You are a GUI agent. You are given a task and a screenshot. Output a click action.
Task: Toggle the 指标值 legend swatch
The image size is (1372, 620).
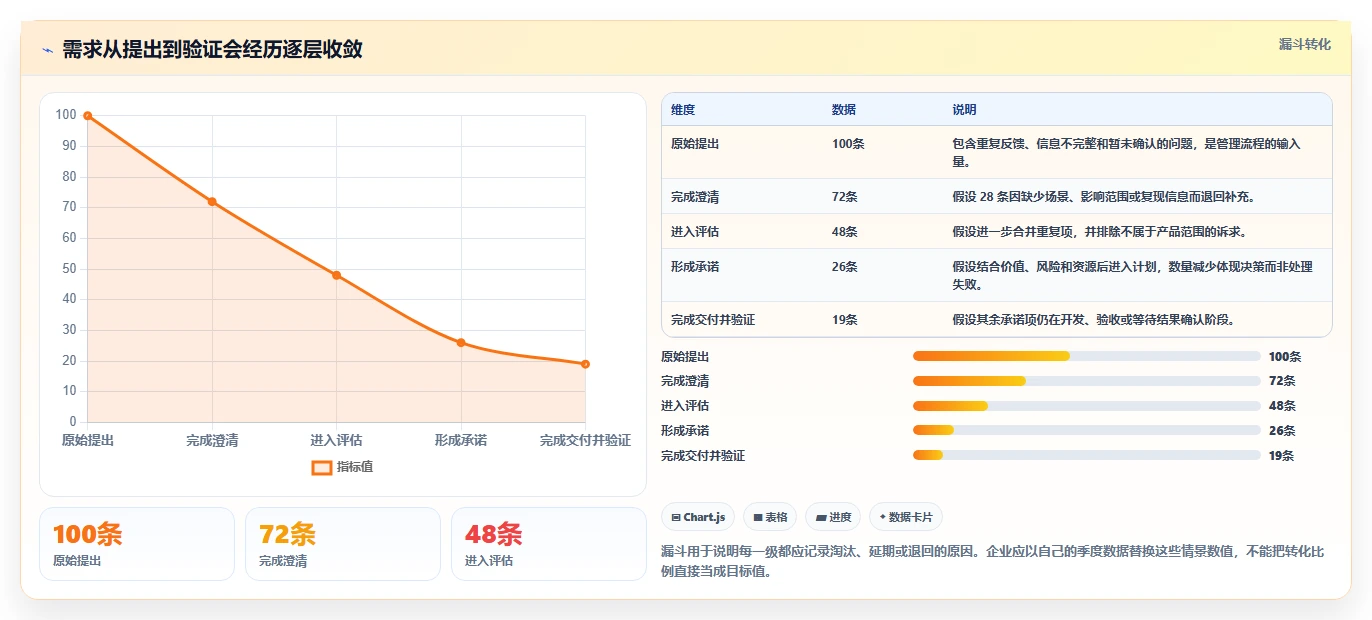321,467
